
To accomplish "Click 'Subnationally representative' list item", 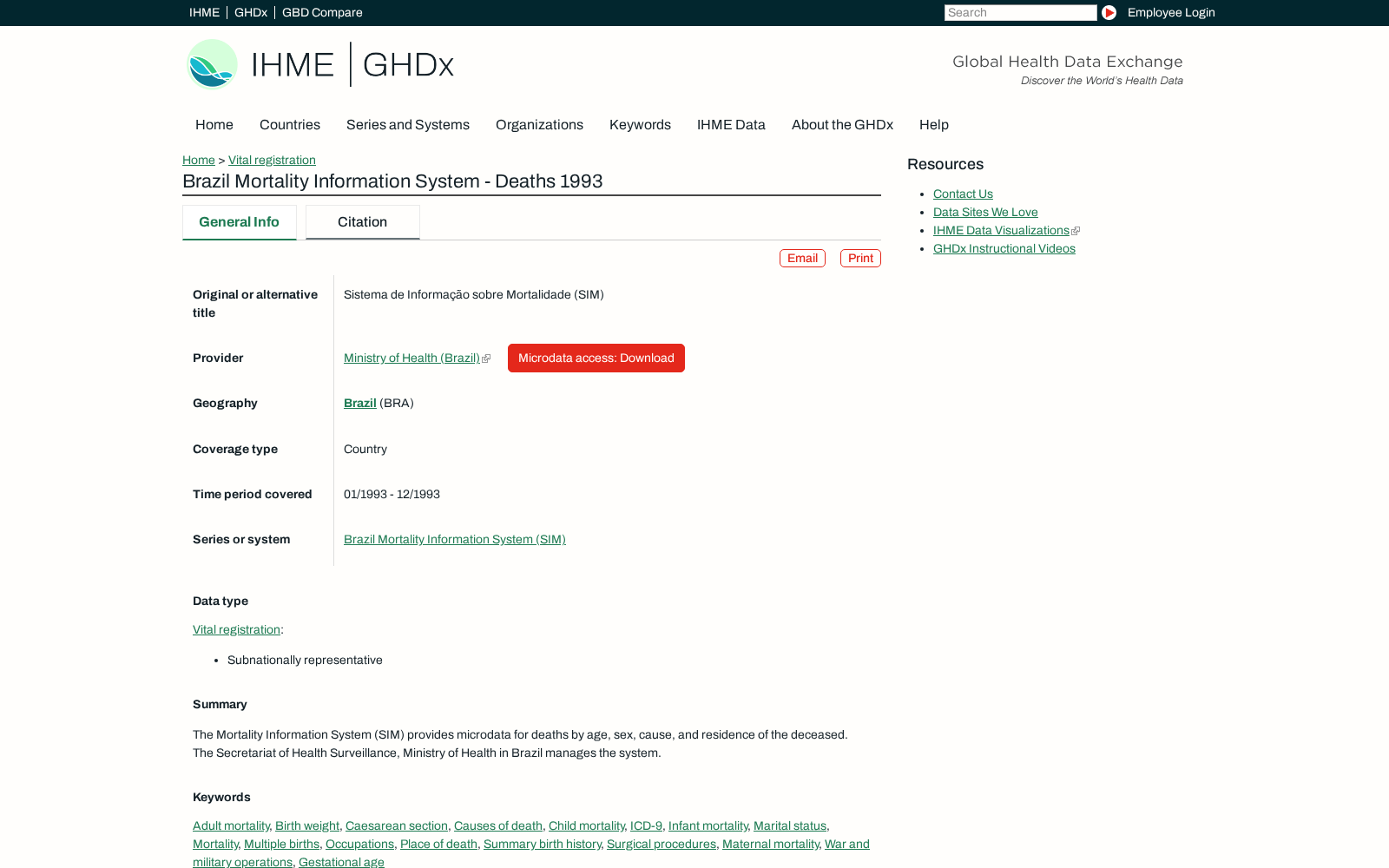I will pyautogui.click(x=305, y=661).
